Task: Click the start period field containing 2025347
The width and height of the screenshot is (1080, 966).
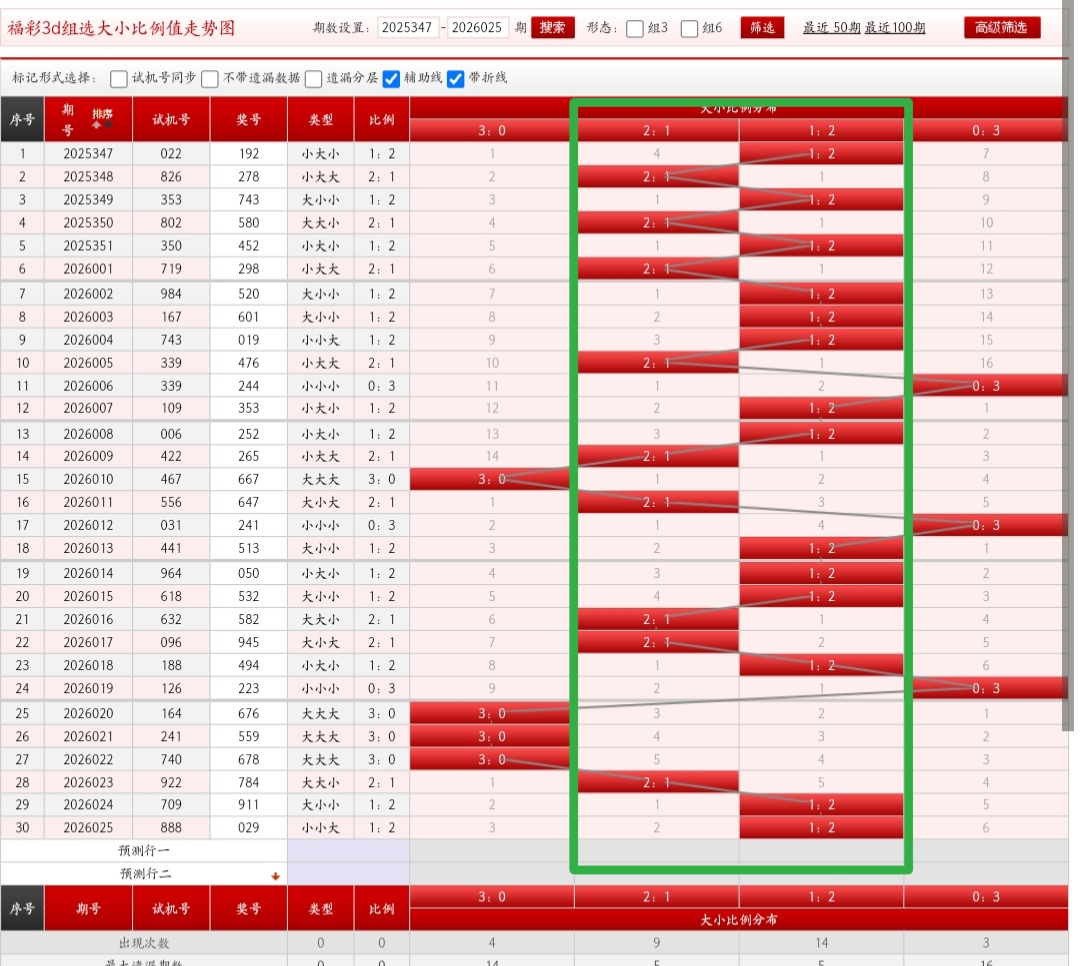Action: [408, 28]
